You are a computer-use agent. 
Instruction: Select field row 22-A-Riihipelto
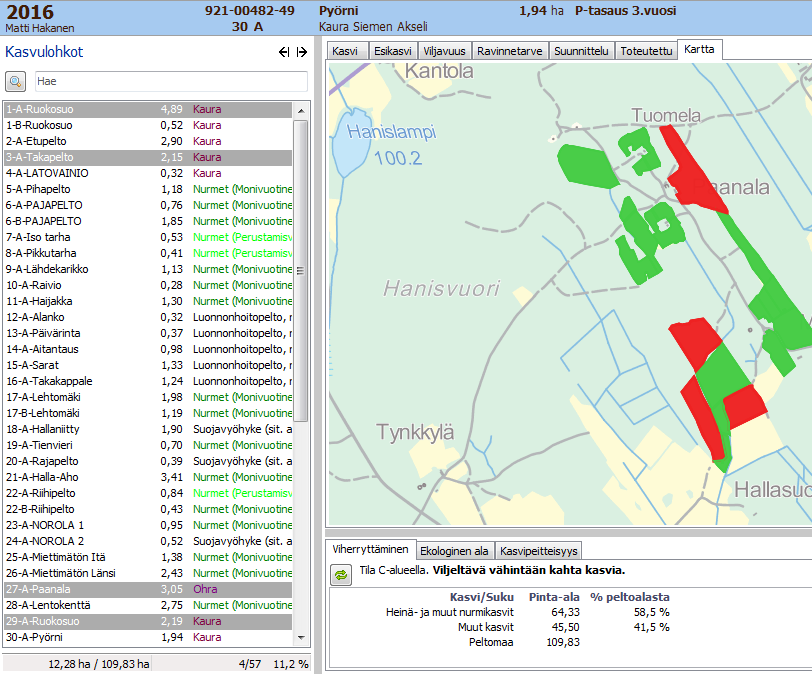click(x=148, y=494)
